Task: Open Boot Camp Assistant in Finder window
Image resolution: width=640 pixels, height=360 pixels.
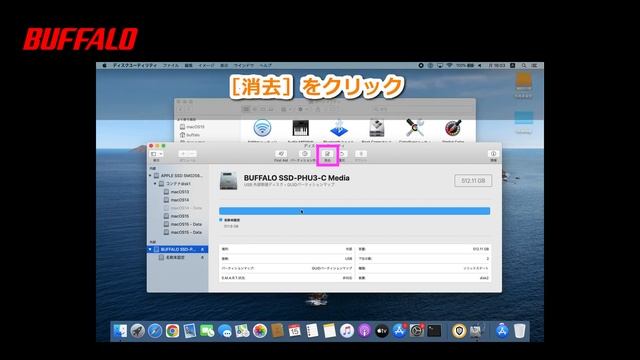Action: (377, 129)
